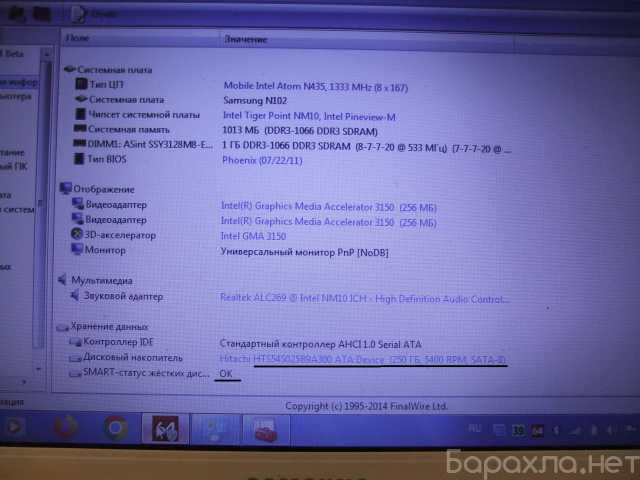Open the Mobile Intel Atom N435 link
This screenshot has width=640, height=480.
(316, 87)
